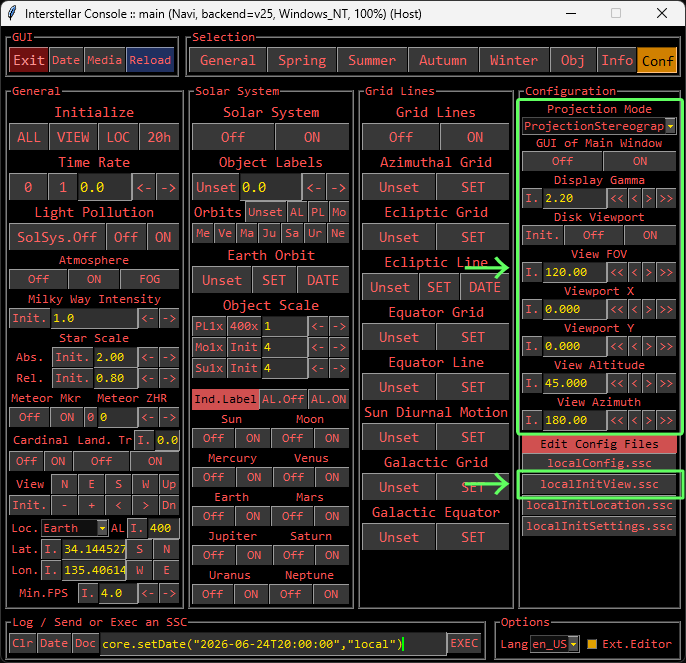The image size is (686, 663).
Task: Click Ecliptic Line DATE button
Action: point(485,288)
